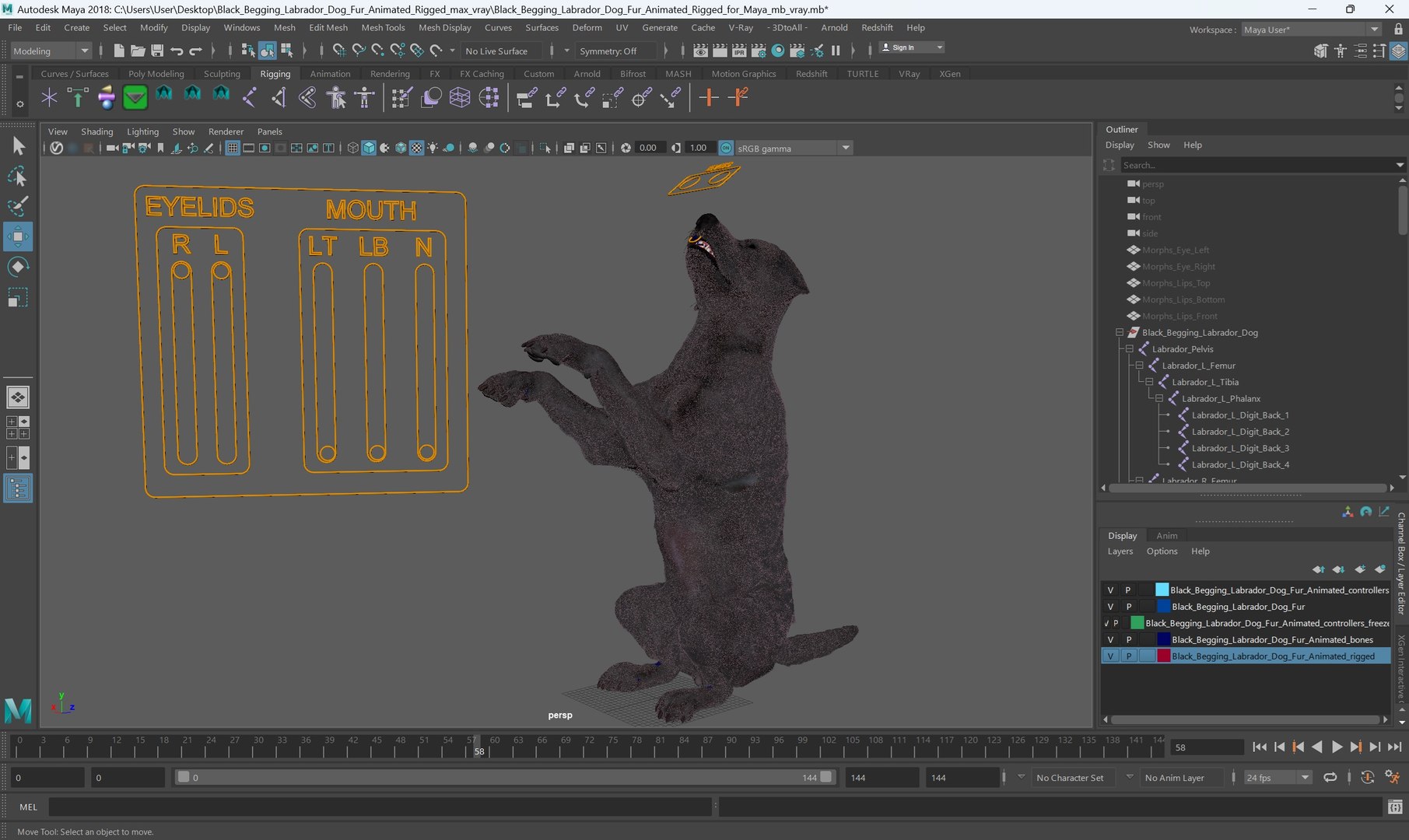Image resolution: width=1409 pixels, height=840 pixels.
Task: Click go to start of playback range
Action: pos(1260,747)
